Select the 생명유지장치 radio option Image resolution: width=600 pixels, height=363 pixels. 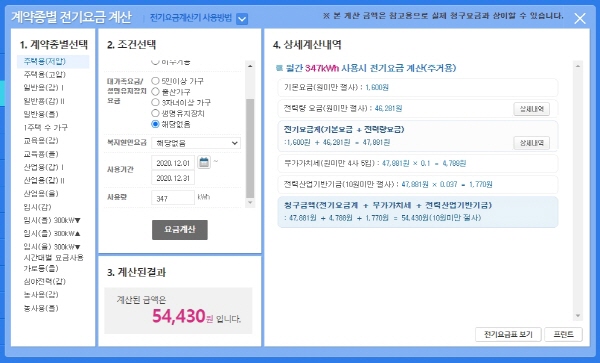155,113
